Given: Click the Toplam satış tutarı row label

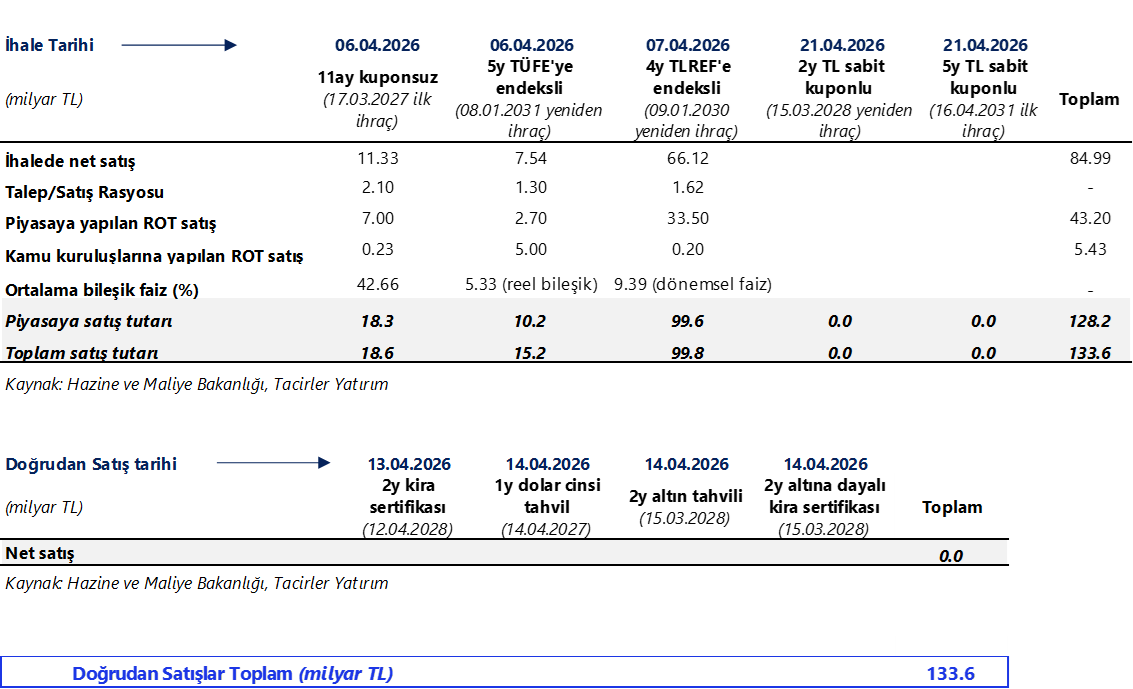Looking at the screenshot, I should [82, 353].
